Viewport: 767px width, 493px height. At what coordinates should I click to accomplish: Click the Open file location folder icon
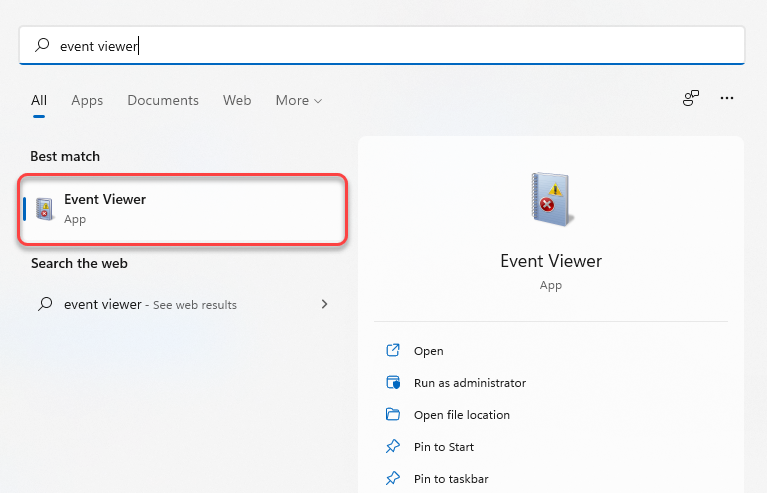[x=393, y=415]
